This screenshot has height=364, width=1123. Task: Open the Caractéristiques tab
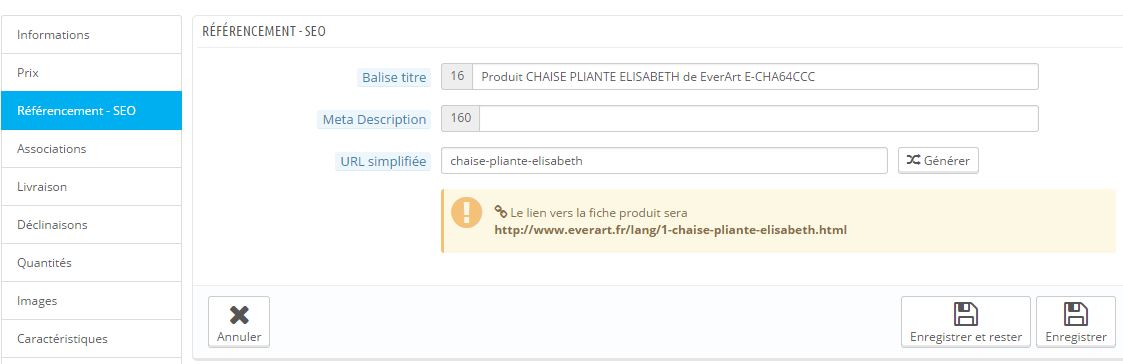(91, 339)
